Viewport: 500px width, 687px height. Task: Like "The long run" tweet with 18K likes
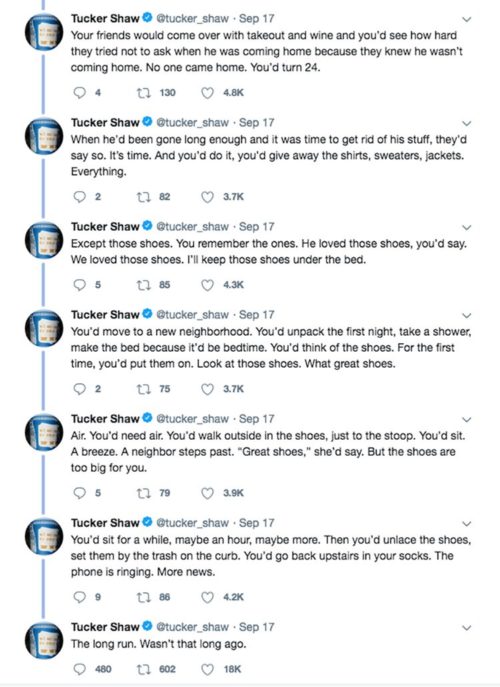[207, 669]
